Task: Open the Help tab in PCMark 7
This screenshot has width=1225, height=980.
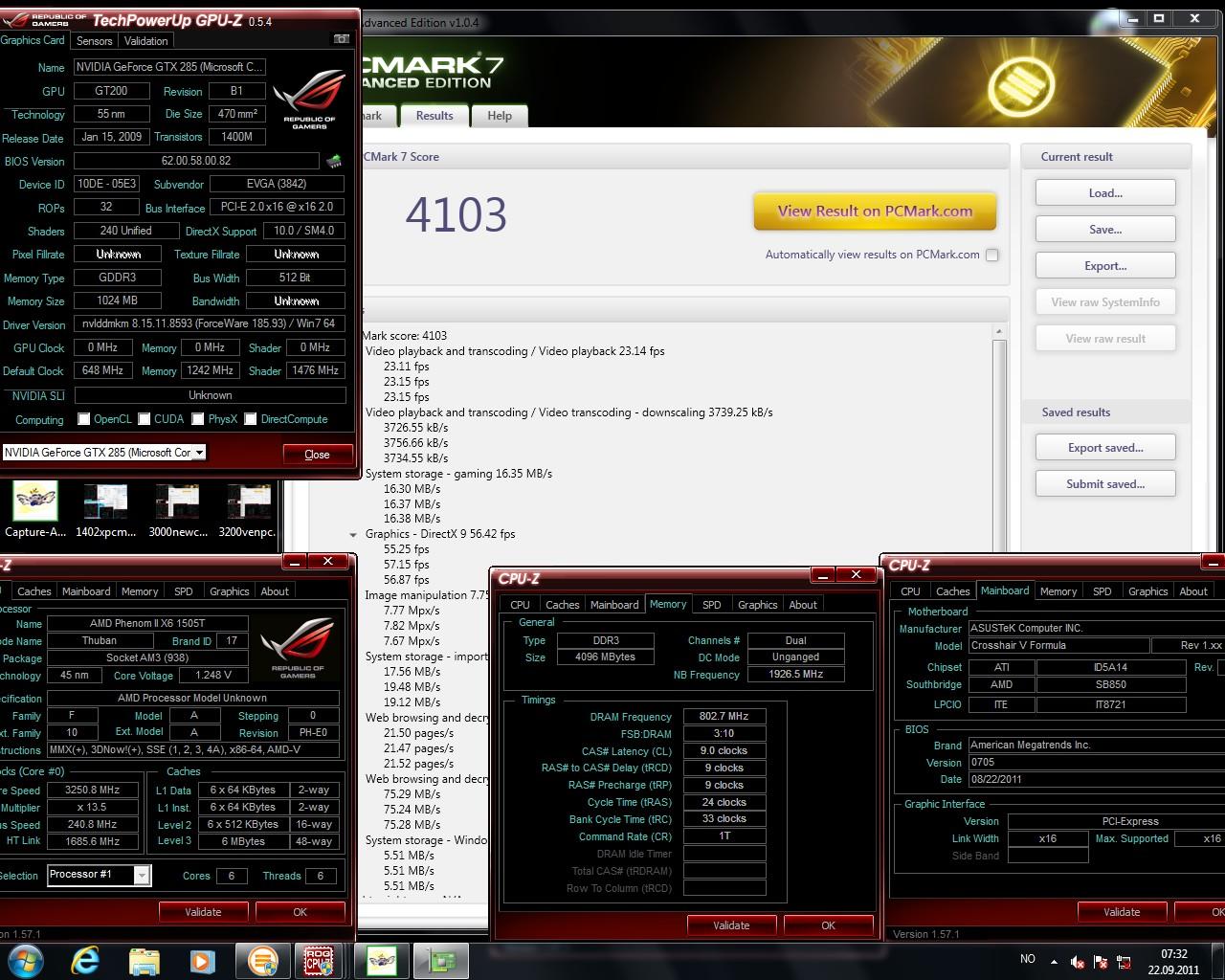Action: coord(500,116)
